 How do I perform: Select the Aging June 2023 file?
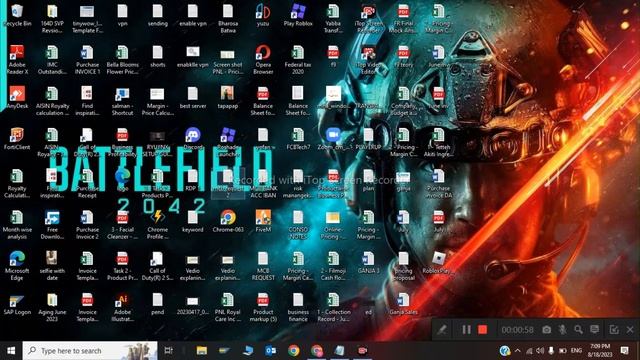click(52, 307)
